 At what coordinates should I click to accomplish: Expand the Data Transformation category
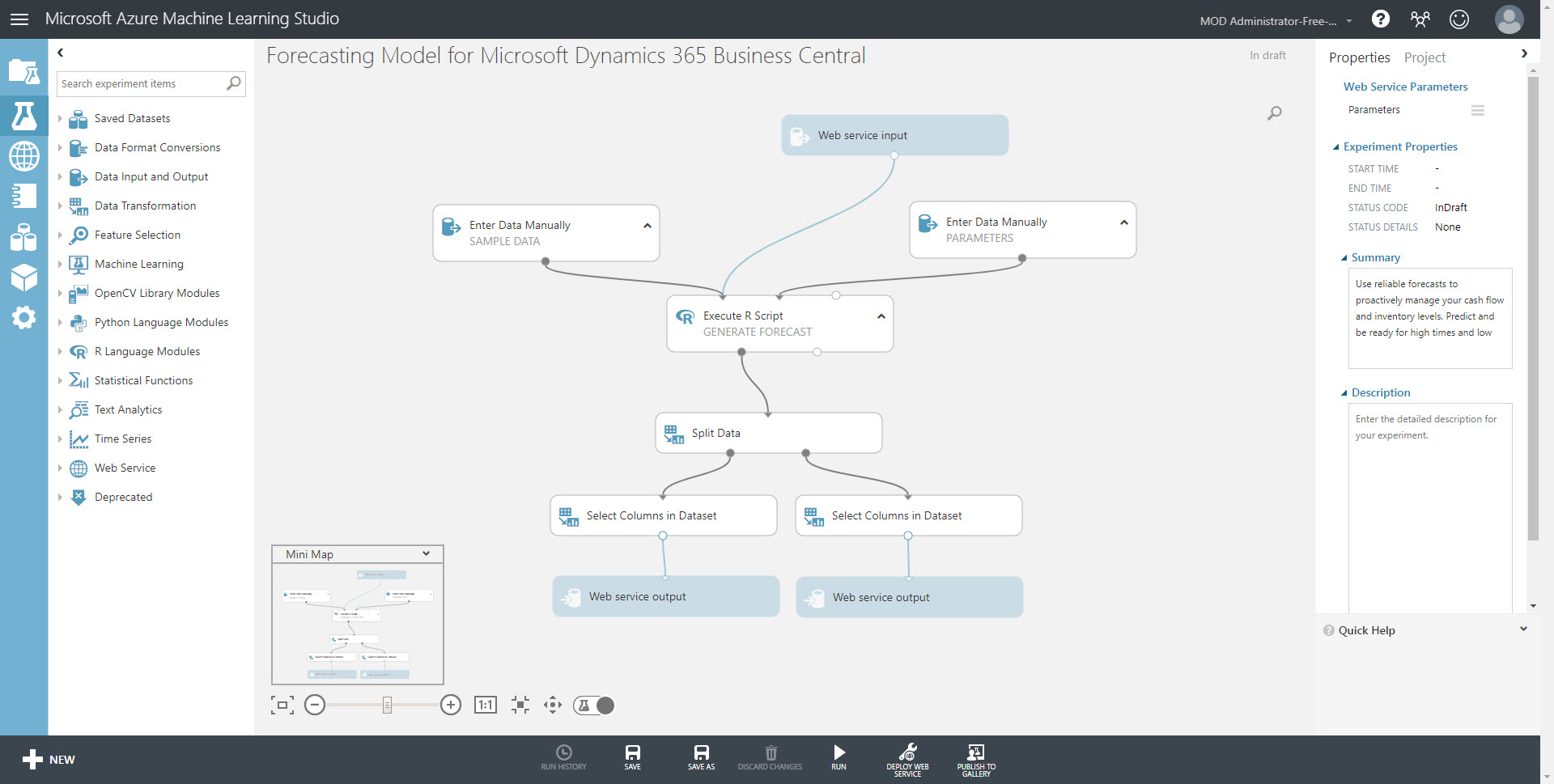60,206
